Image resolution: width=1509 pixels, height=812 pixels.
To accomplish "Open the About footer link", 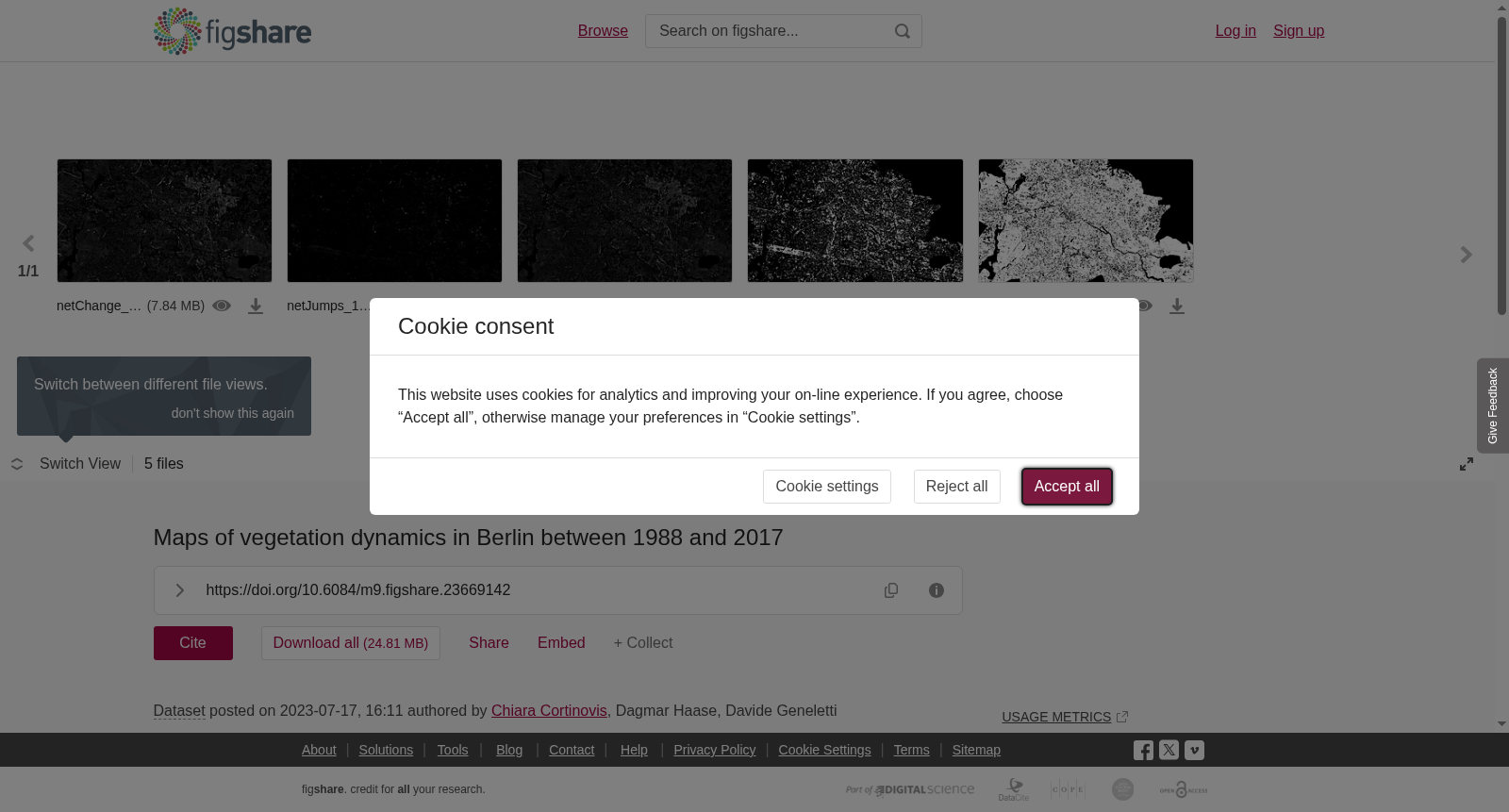I will (319, 750).
